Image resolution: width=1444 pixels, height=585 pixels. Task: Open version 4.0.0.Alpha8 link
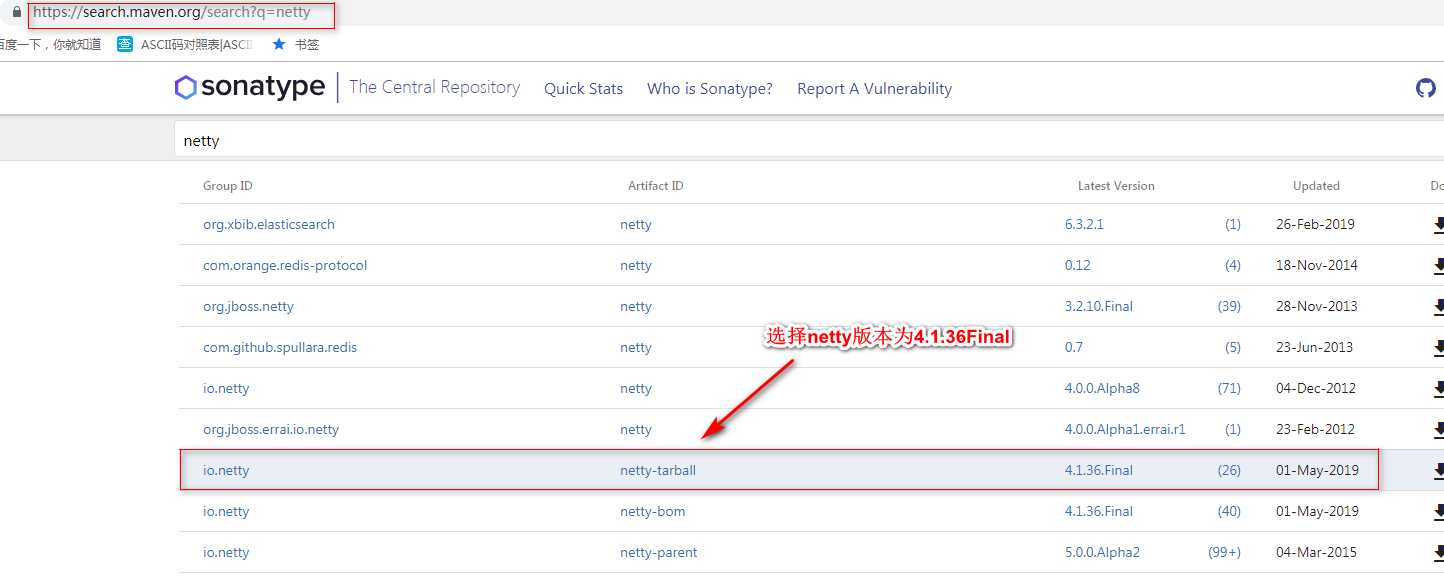(x=1102, y=388)
